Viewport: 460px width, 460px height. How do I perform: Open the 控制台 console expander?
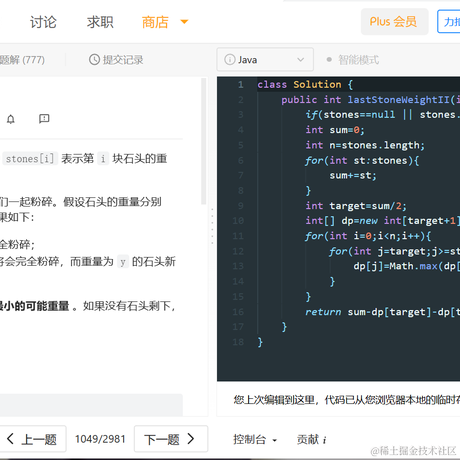pos(255,439)
